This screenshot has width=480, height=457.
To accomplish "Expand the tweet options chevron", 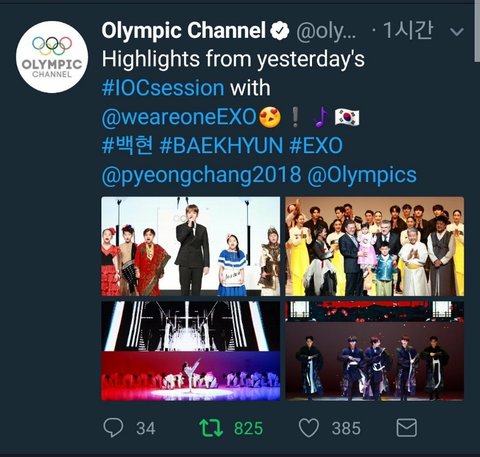I will [x=456, y=32].
